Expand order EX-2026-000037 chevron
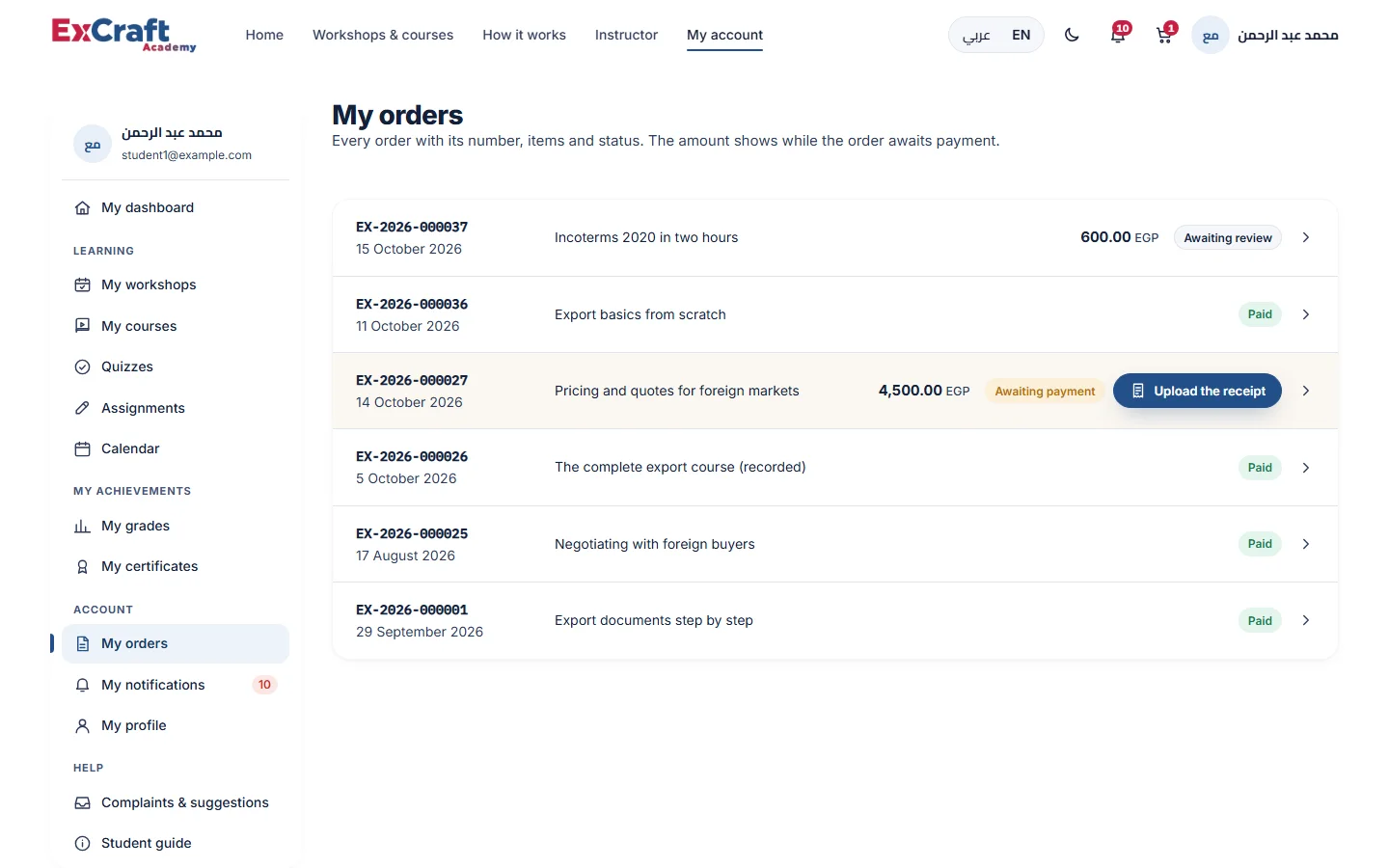This screenshot has width=1389, height=868. click(x=1306, y=237)
